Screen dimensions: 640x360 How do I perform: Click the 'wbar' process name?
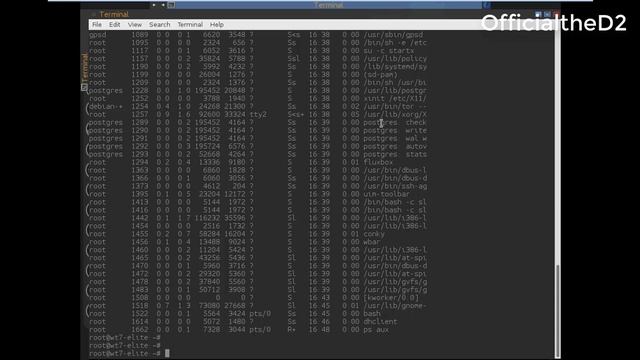[x=372, y=242]
